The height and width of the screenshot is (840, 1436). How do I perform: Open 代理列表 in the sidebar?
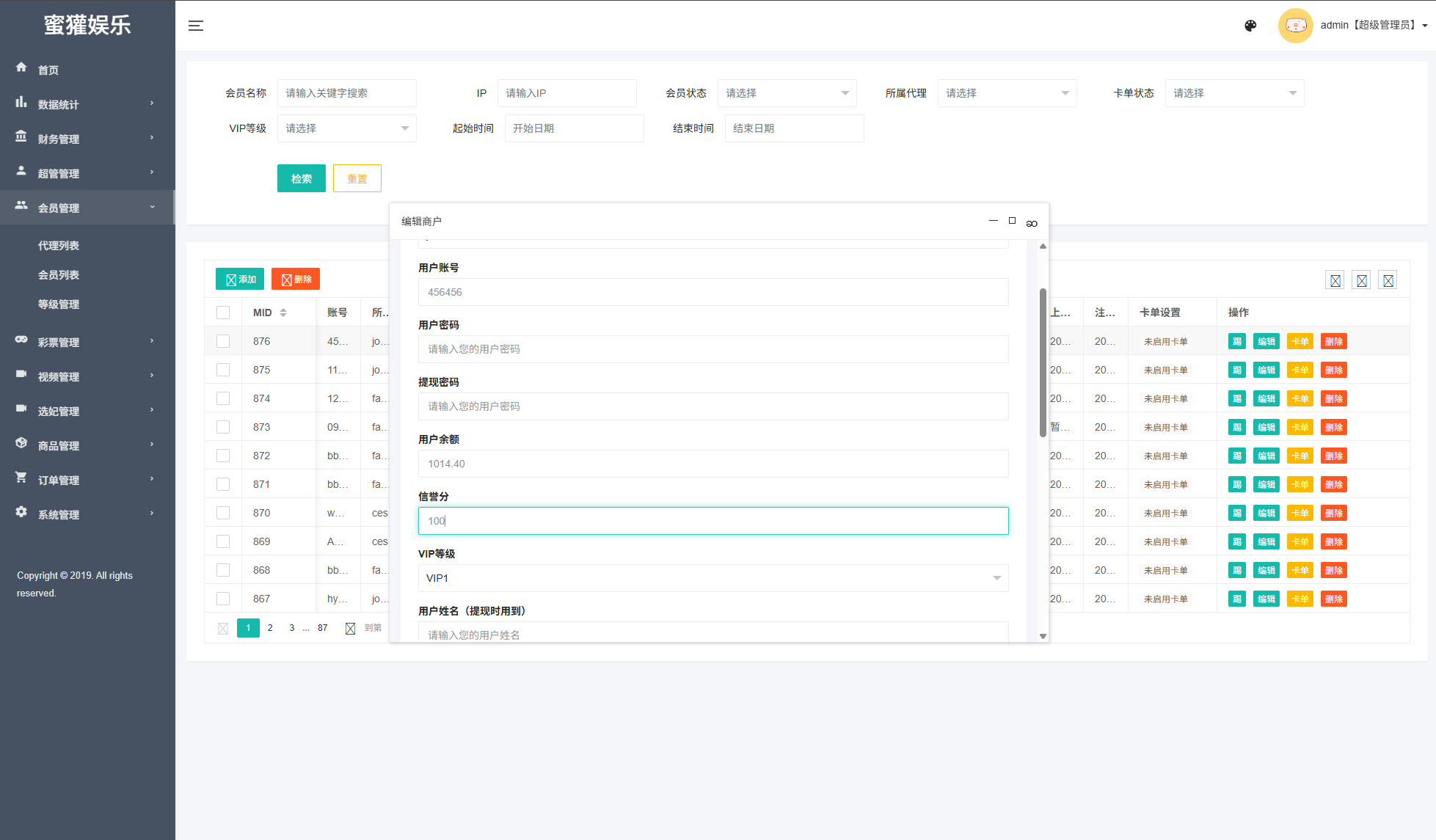click(59, 246)
